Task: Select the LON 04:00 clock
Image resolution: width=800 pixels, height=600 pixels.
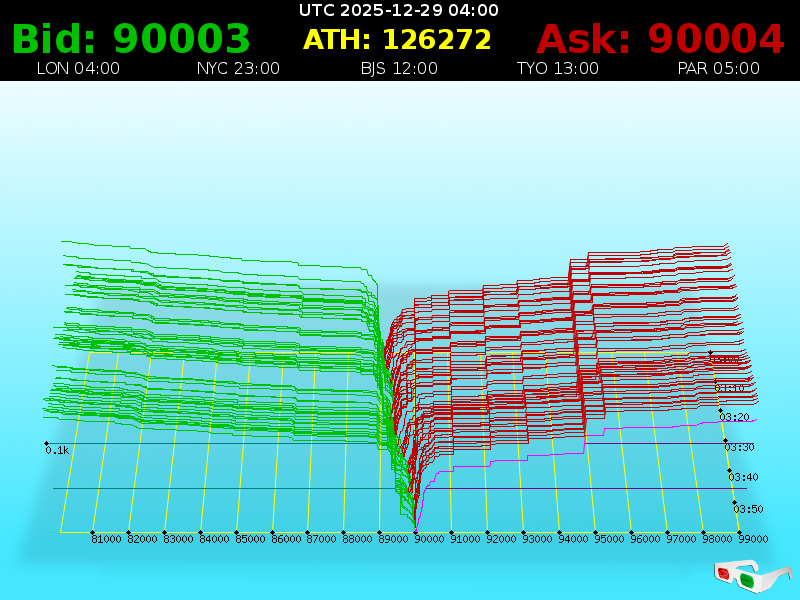Action: click(78, 69)
